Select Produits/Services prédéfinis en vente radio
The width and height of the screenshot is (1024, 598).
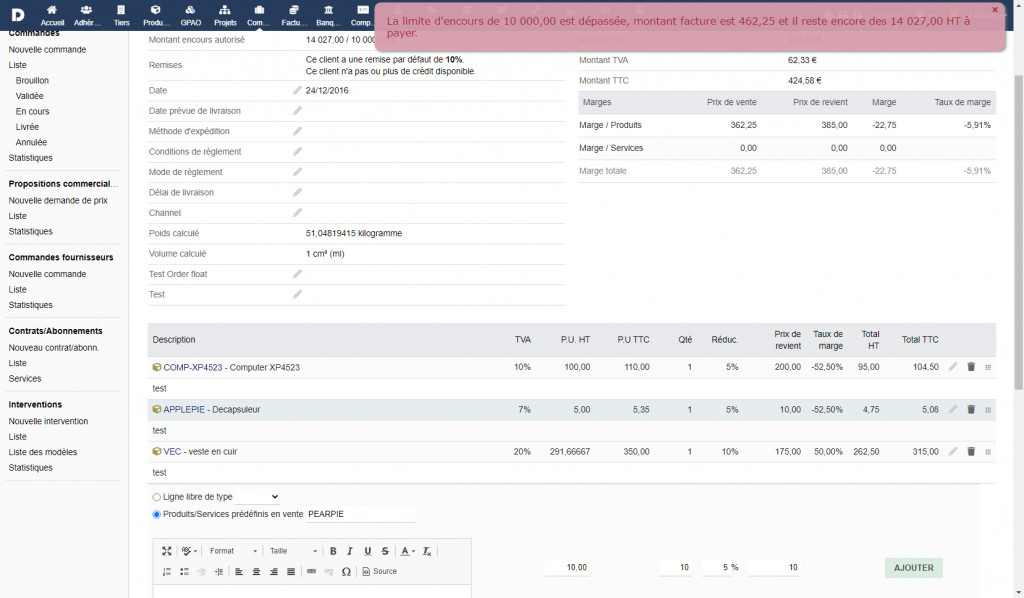tap(156, 514)
